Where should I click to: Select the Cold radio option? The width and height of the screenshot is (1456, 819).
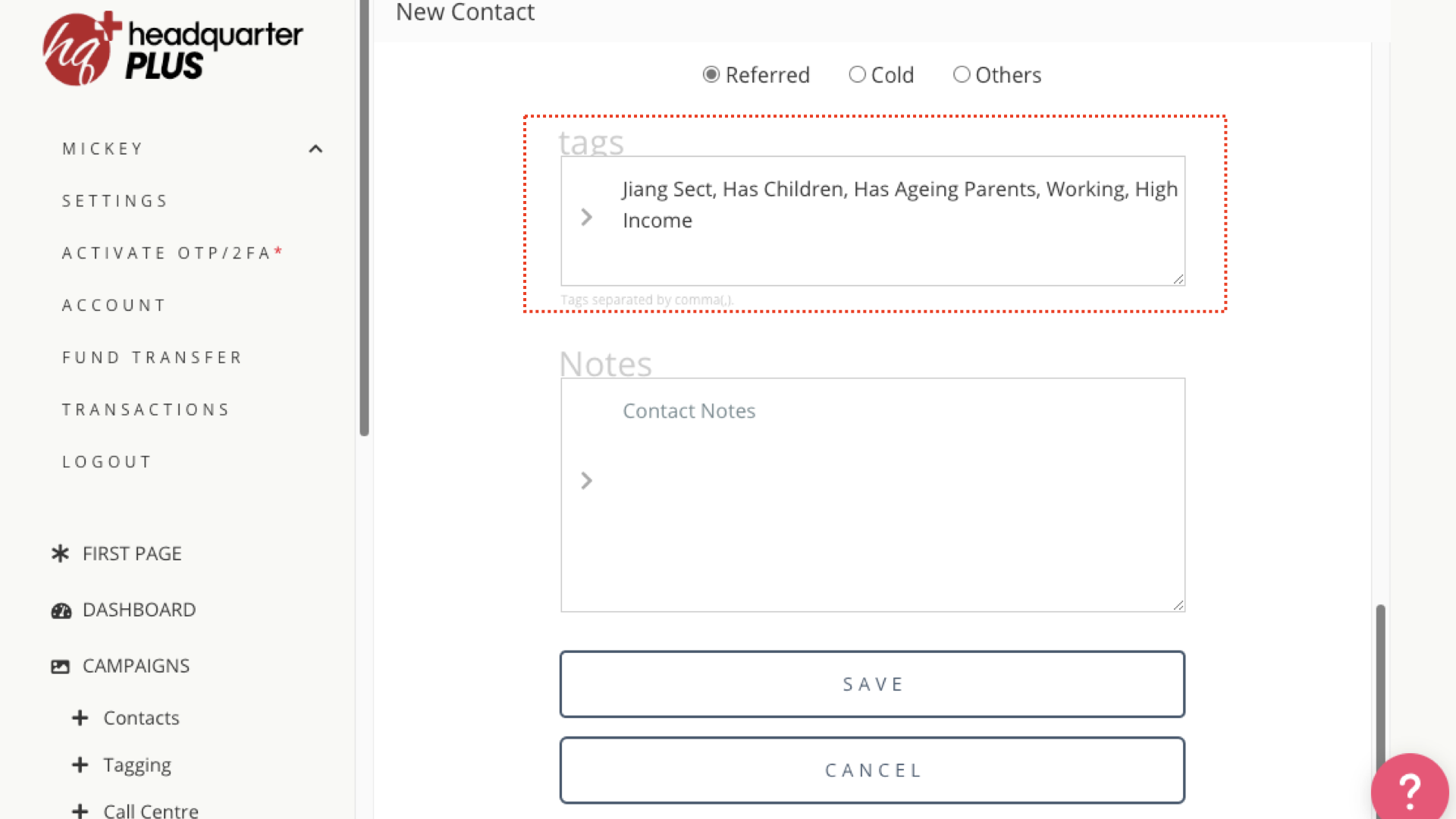point(857,74)
